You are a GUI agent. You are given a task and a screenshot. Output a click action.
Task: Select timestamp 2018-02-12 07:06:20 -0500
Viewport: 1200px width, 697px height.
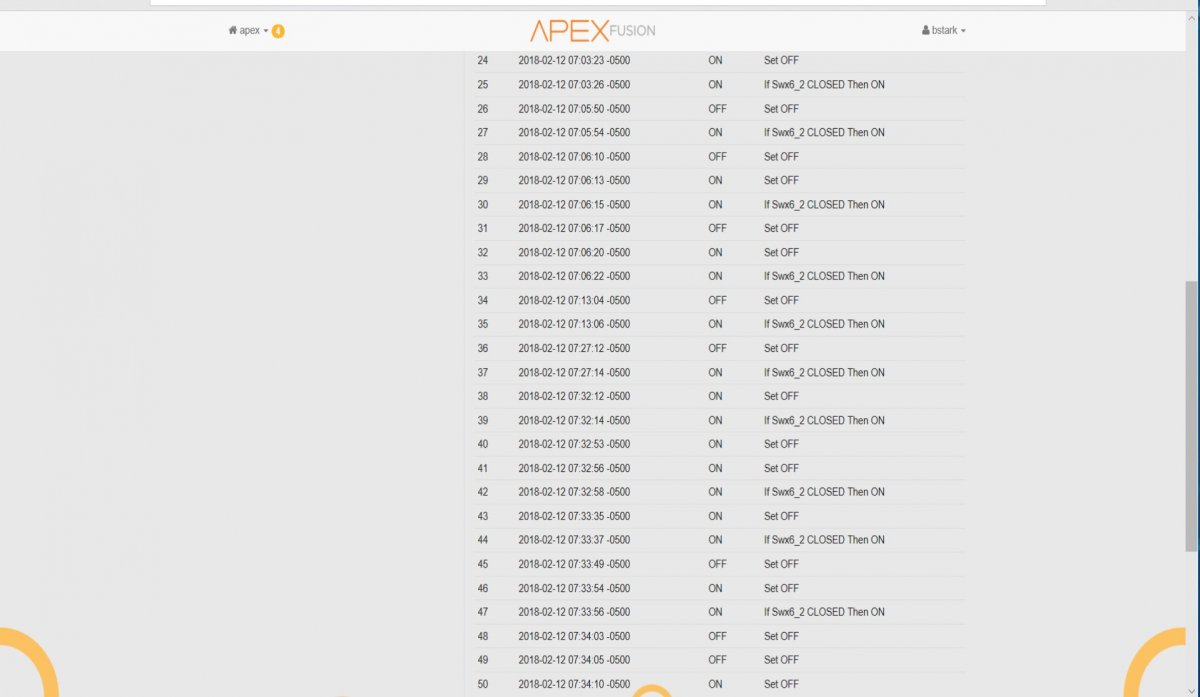(574, 252)
